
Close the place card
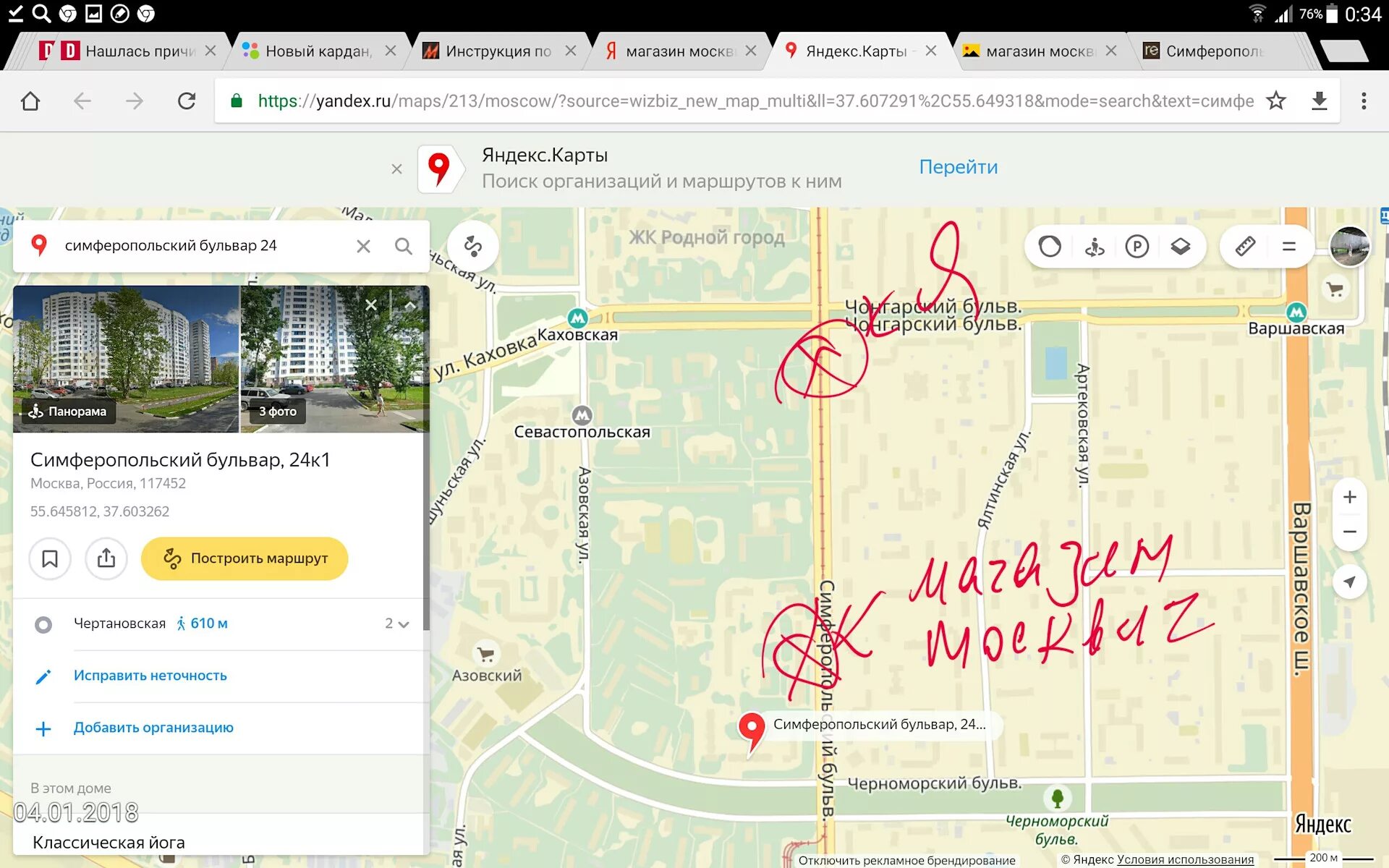[x=371, y=305]
